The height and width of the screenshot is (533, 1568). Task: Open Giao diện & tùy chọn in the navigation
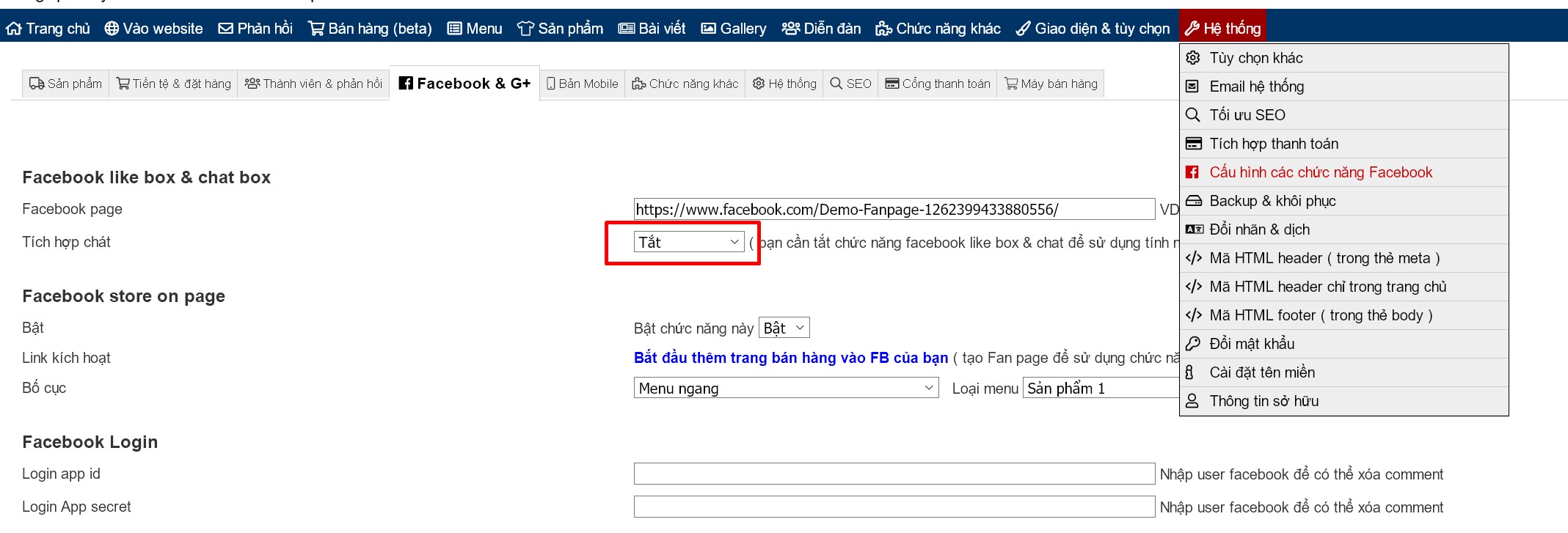point(1093,29)
